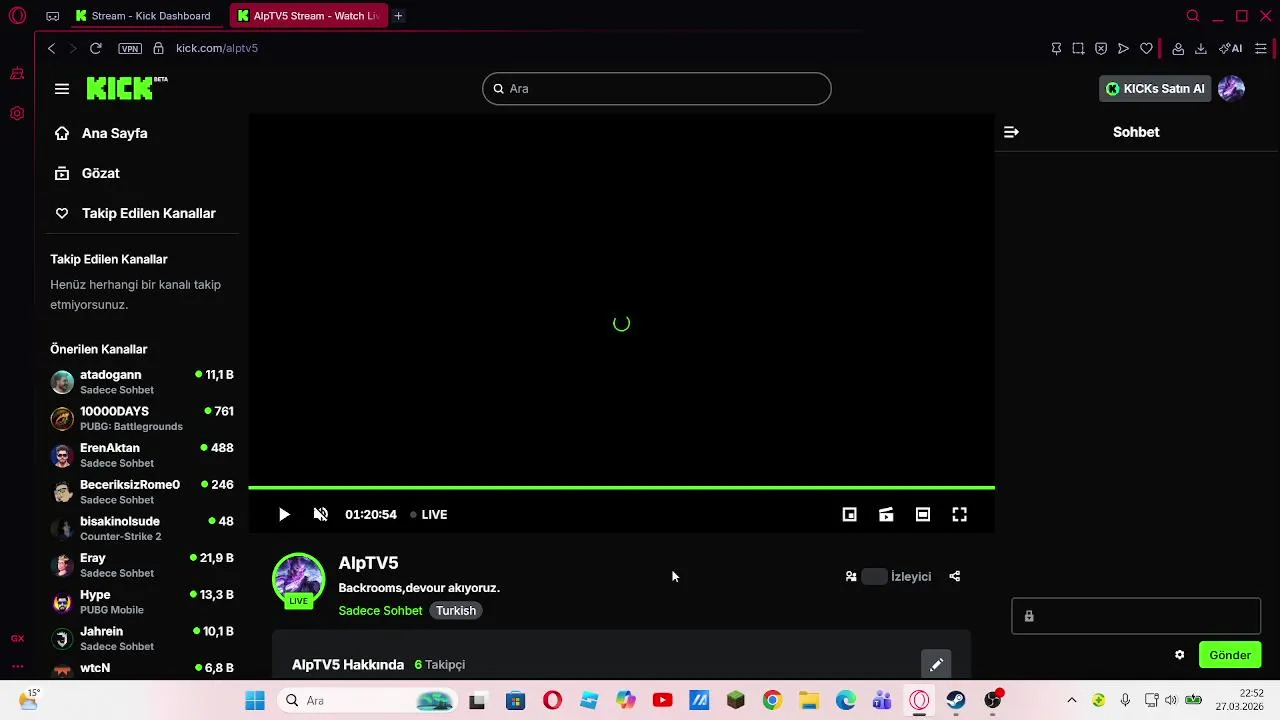Open the Eray channel
This screenshot has height=720, width=1280.
pos(143,565)
